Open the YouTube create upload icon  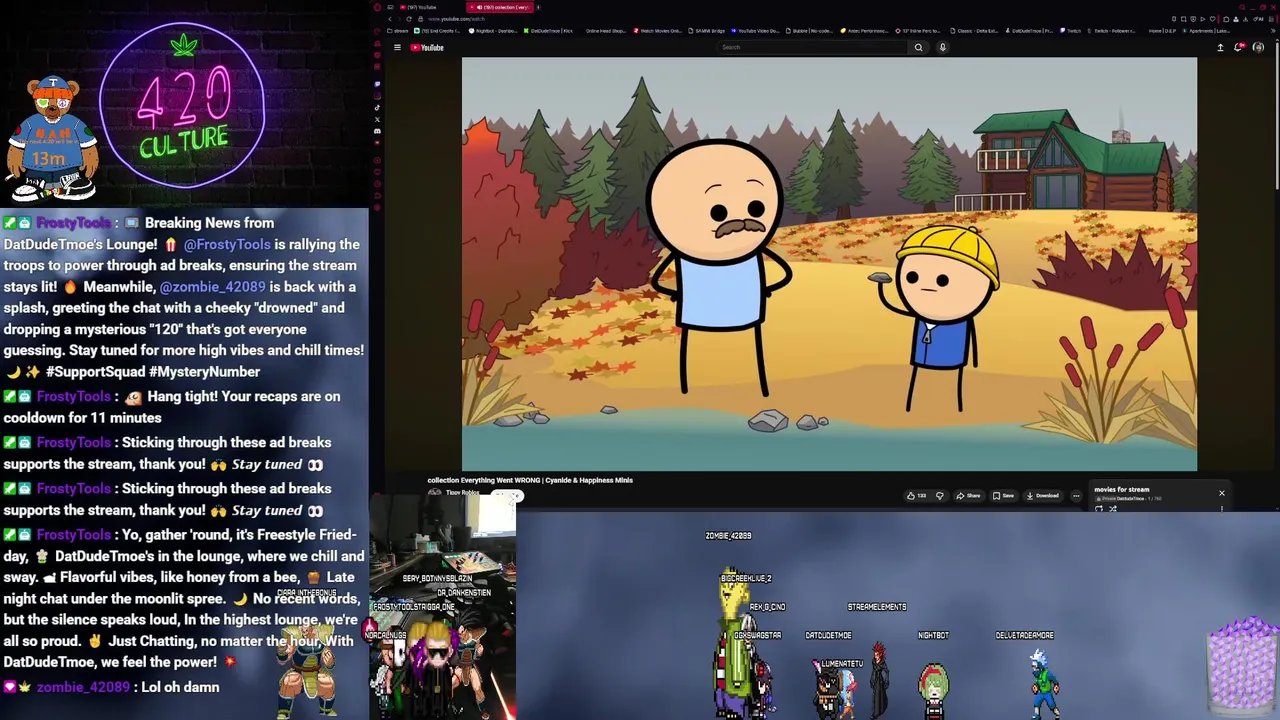point(1220,47)
